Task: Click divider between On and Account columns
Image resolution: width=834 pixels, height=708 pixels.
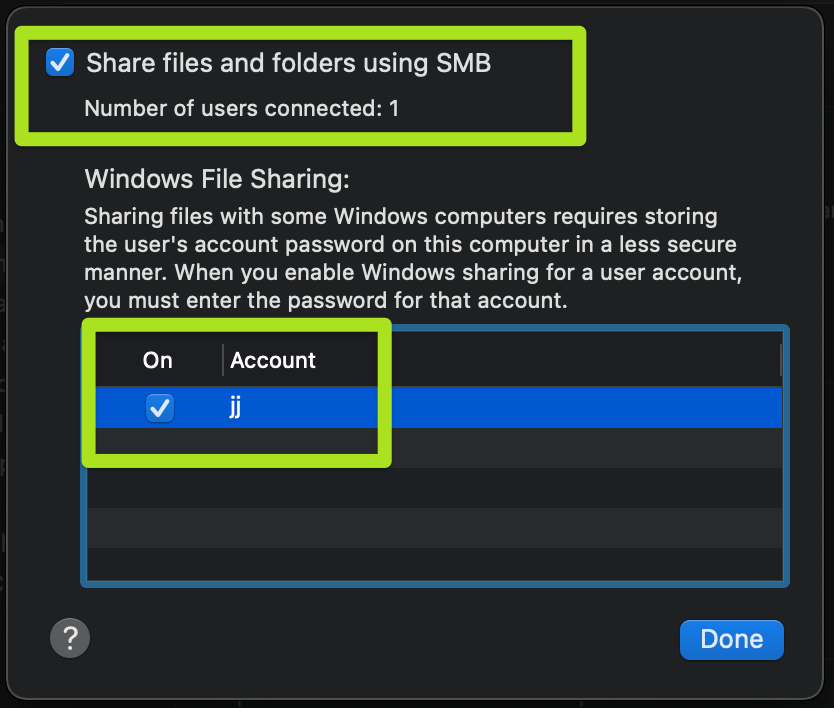Action: (x=223, y=360)
